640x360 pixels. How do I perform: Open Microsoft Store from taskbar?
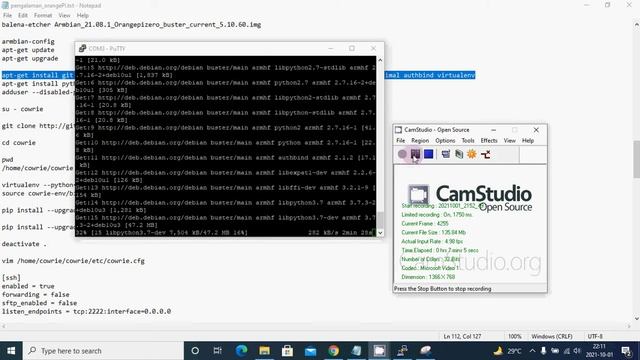click(x=287, y=351)
